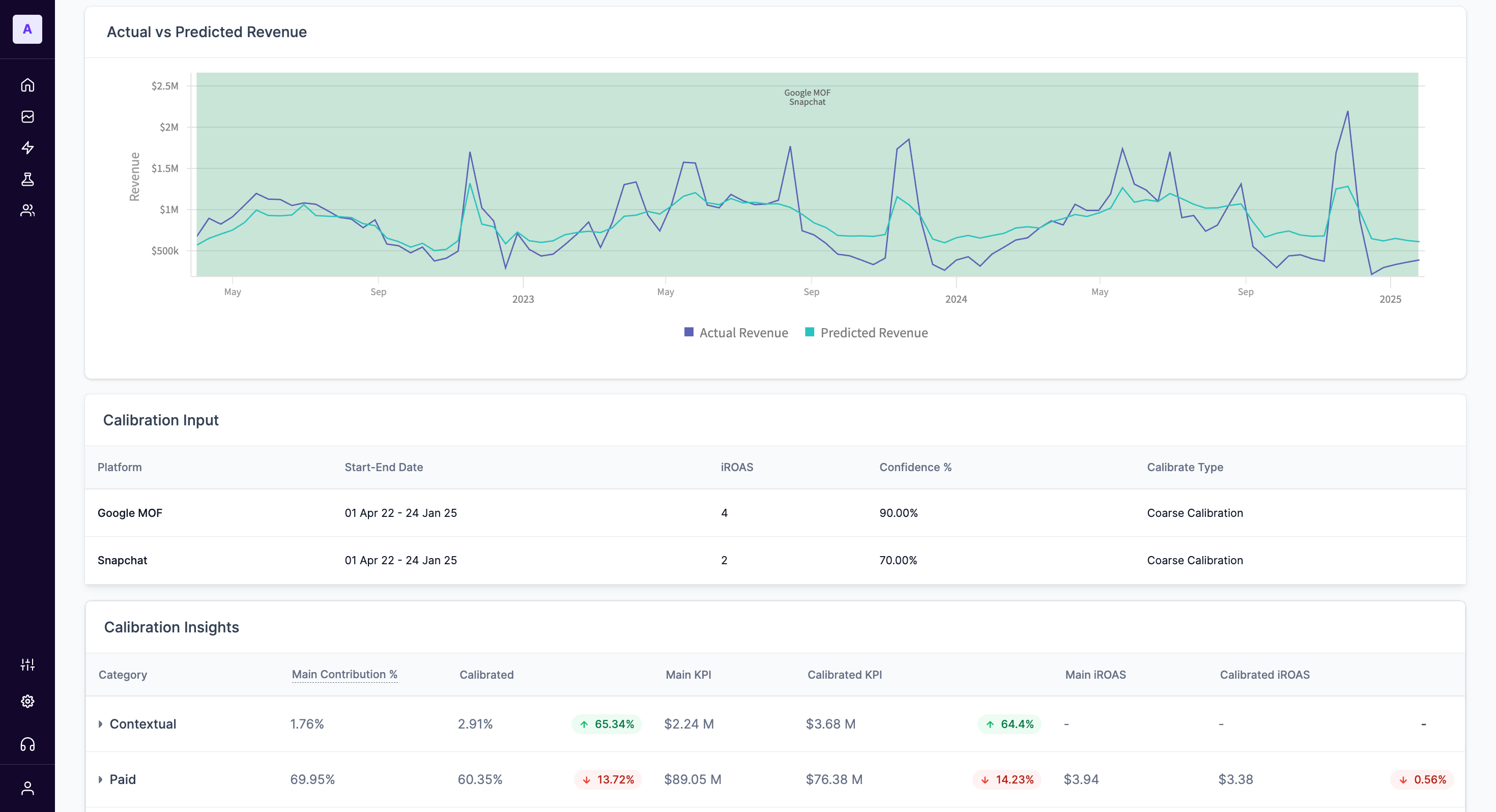Toggle Predicted Revenue series in legend
The width and height of the screenshot is (1496, 812).
coord(874,333)
